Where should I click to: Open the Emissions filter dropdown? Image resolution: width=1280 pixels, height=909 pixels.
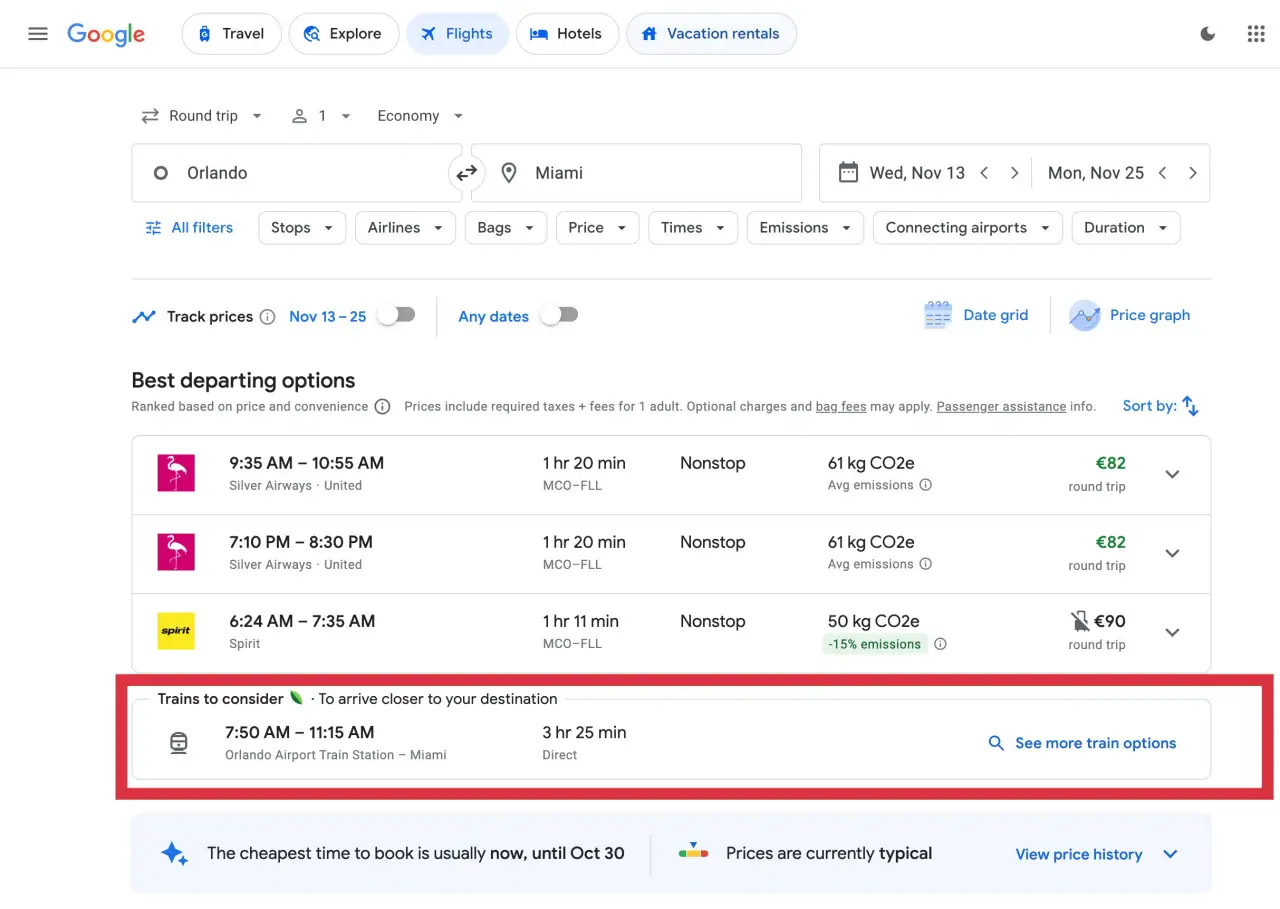pos(805,228)
